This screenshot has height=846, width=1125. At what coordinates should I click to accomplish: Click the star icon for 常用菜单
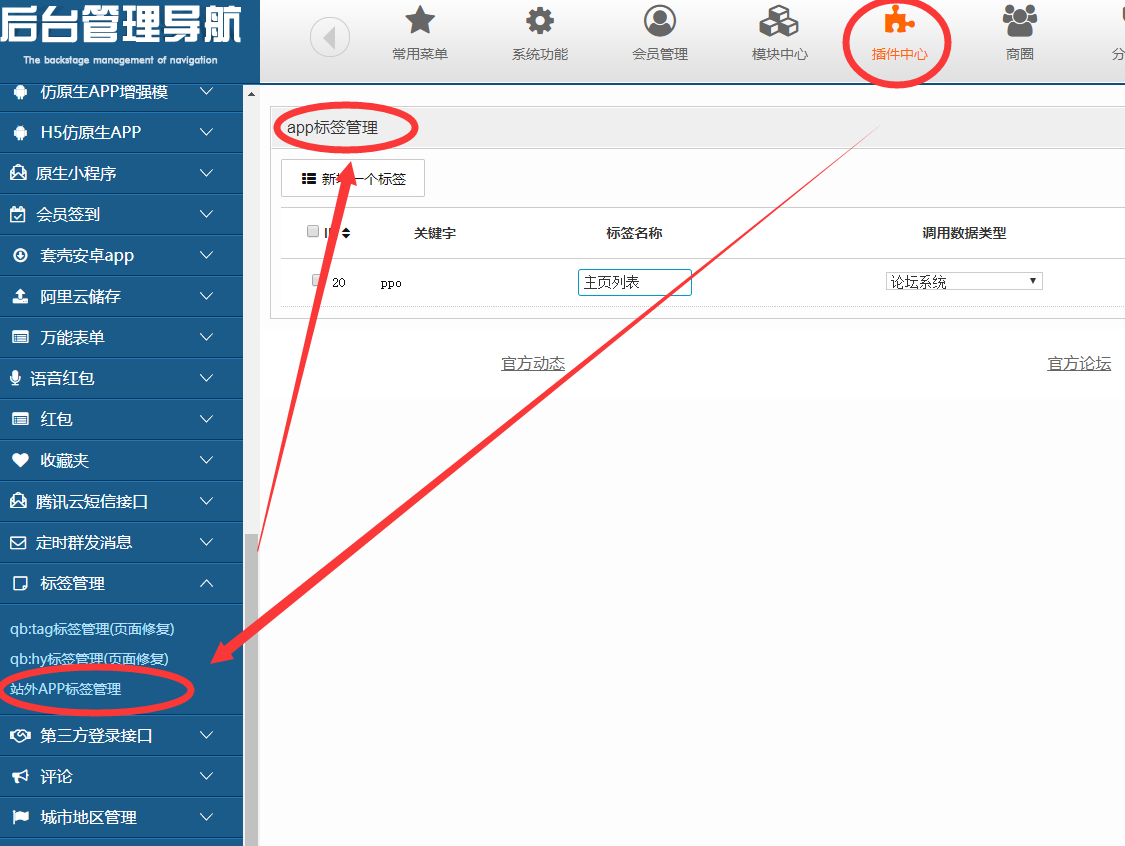[x=420, y=21]
